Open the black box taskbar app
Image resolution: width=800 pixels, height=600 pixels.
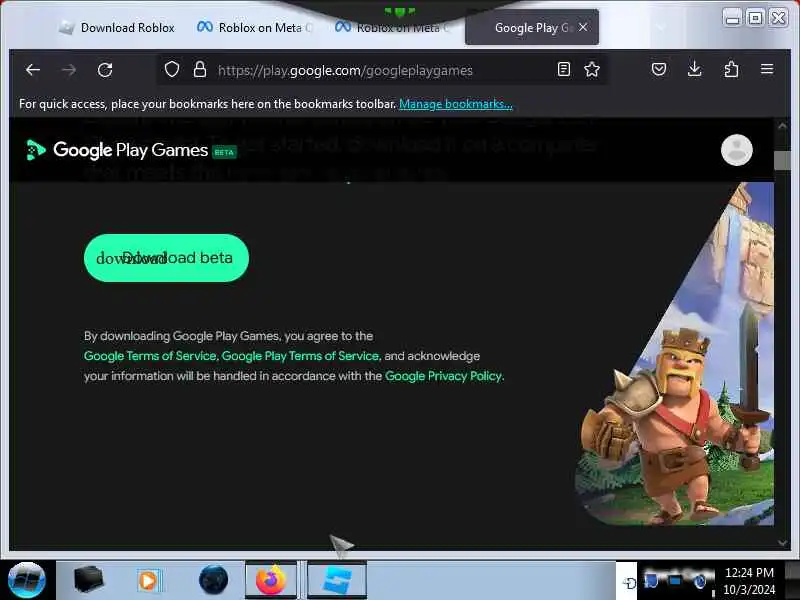click(88, 580)
